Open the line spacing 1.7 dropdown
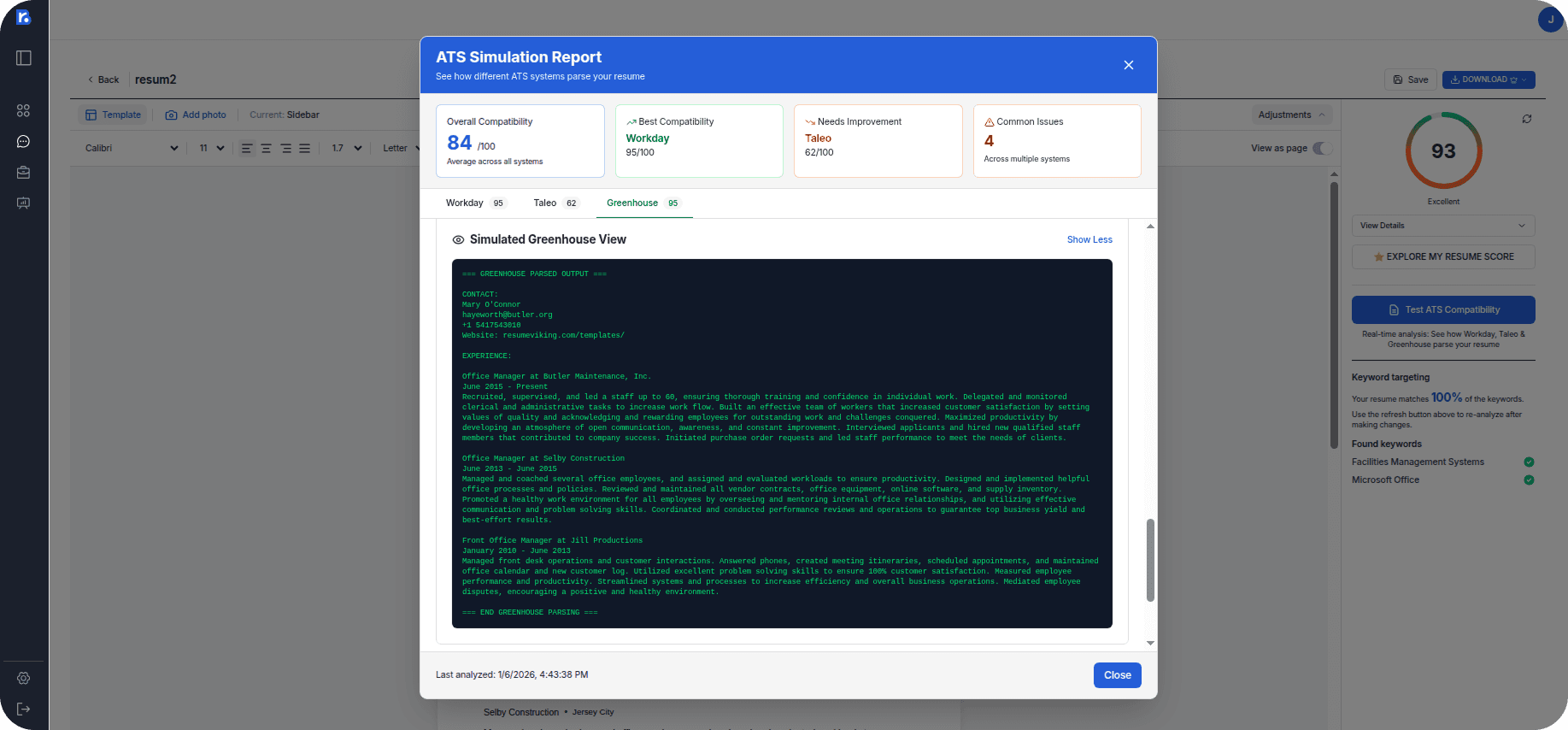Image resolution: width=1568 pixels, height=730 pixels. coord(346,148)
